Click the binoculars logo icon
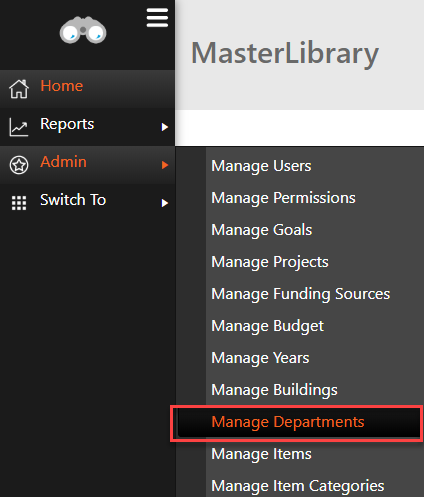This screenshot has height=497, width=424. (x=83, y=30)
